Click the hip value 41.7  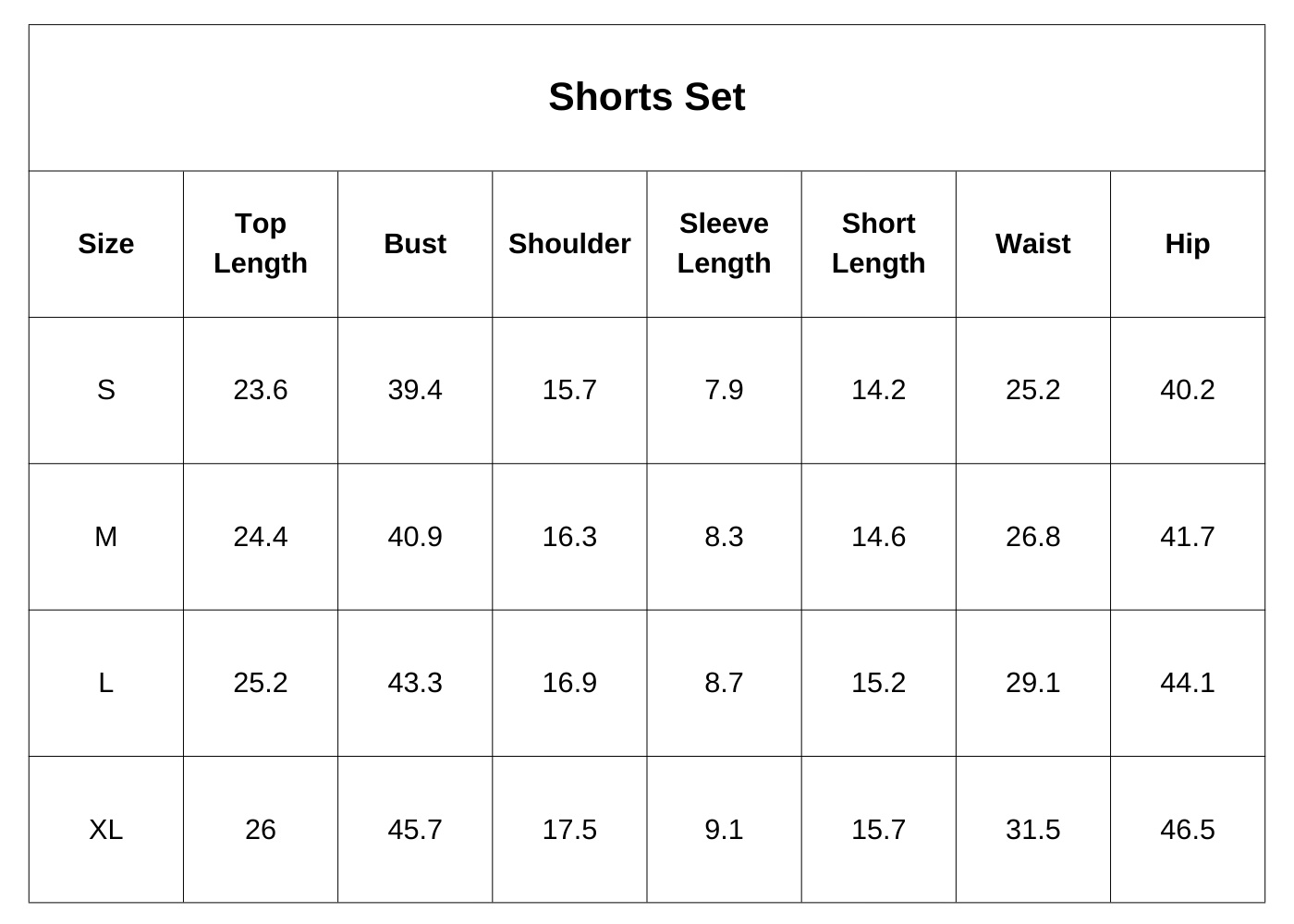pos(1187,537)
